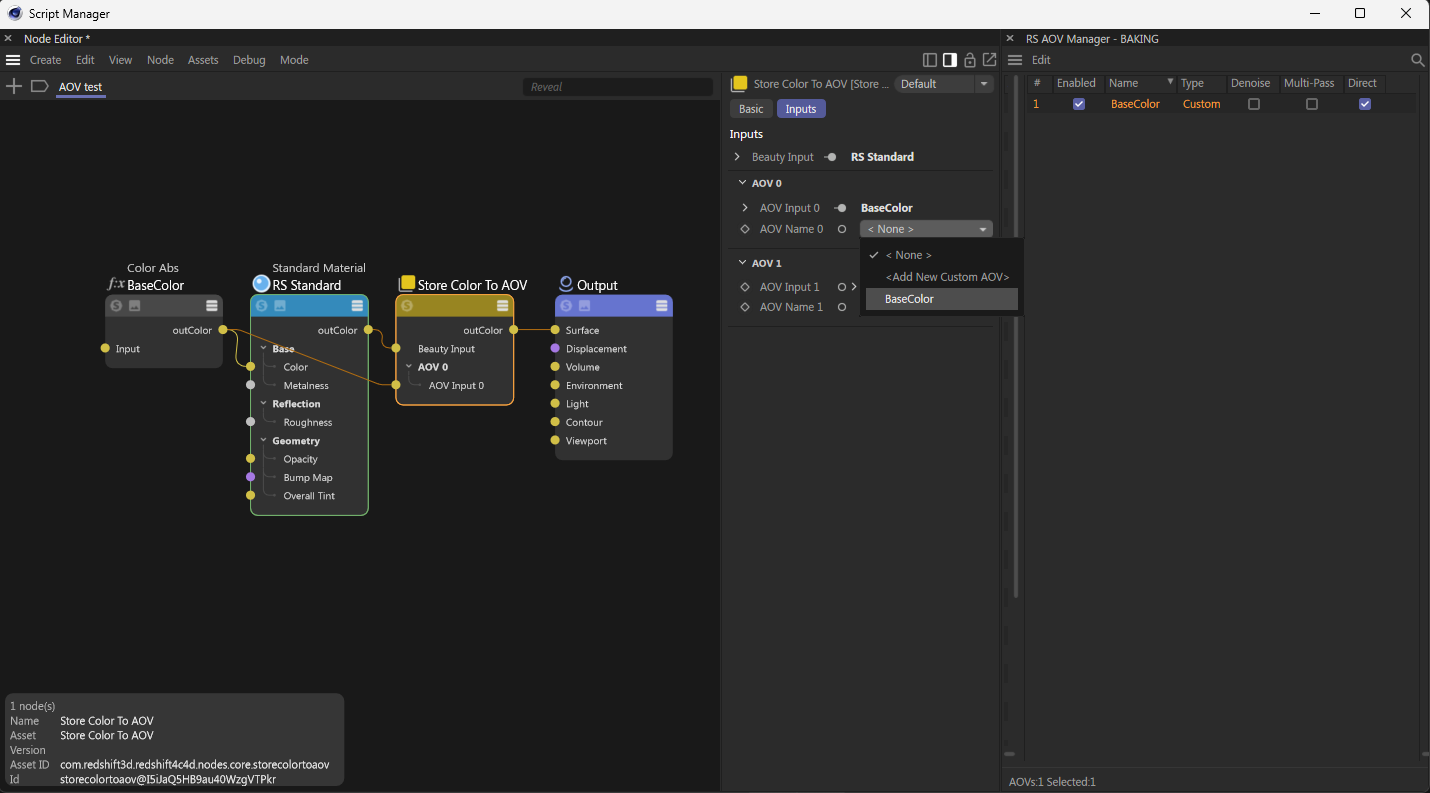Toggle the left sidebar layout icon
The image size is (1430, 793).
click(930, 60)
